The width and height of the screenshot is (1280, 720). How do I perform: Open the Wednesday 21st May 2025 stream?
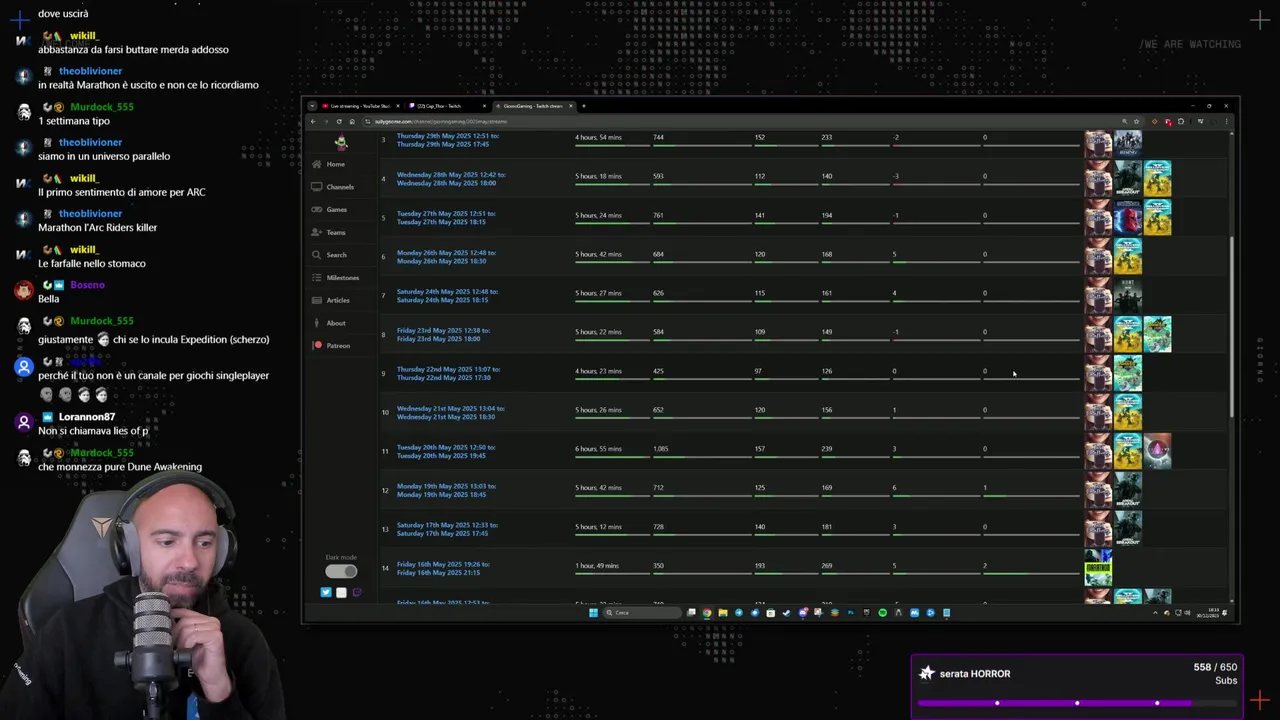[450, 412]
